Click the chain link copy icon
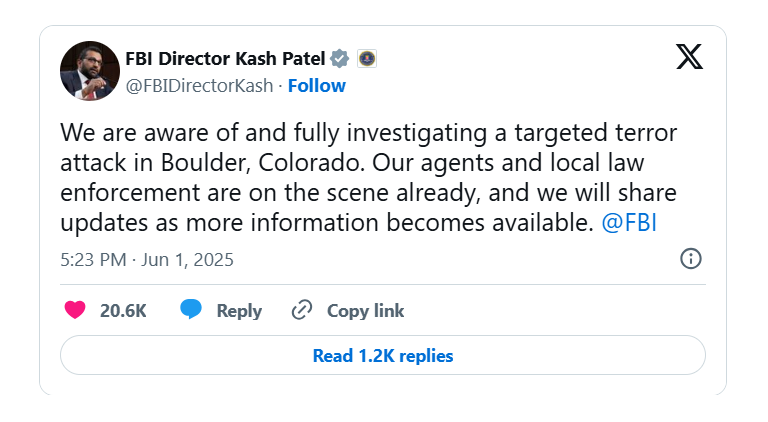 coord(302,310)
